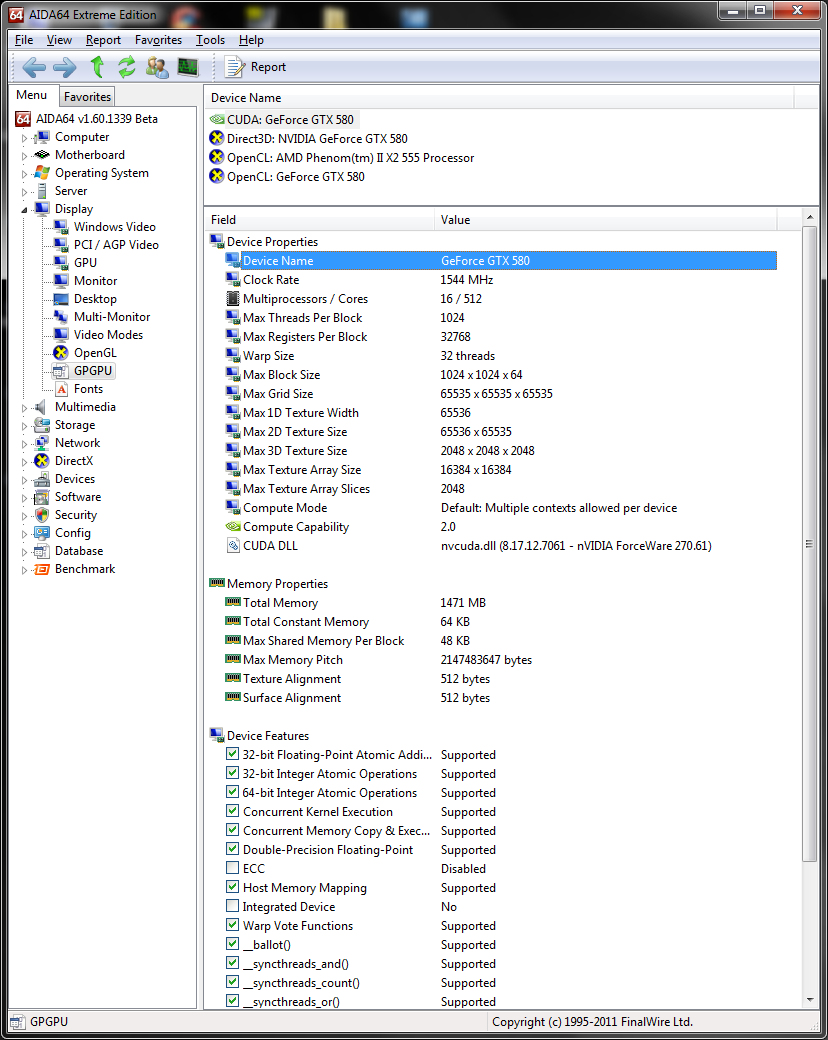Expand the Benchmark tree node
Viewport: 828px width, 1040px height.
coord(25,570)
